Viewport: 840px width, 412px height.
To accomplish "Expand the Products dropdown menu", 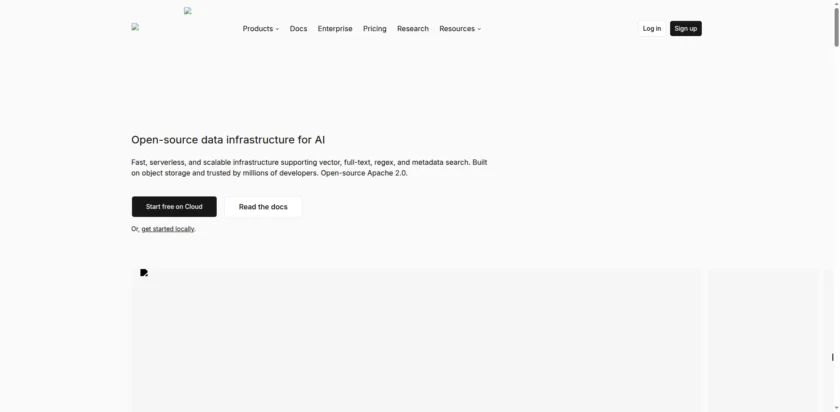I will 260,29.
